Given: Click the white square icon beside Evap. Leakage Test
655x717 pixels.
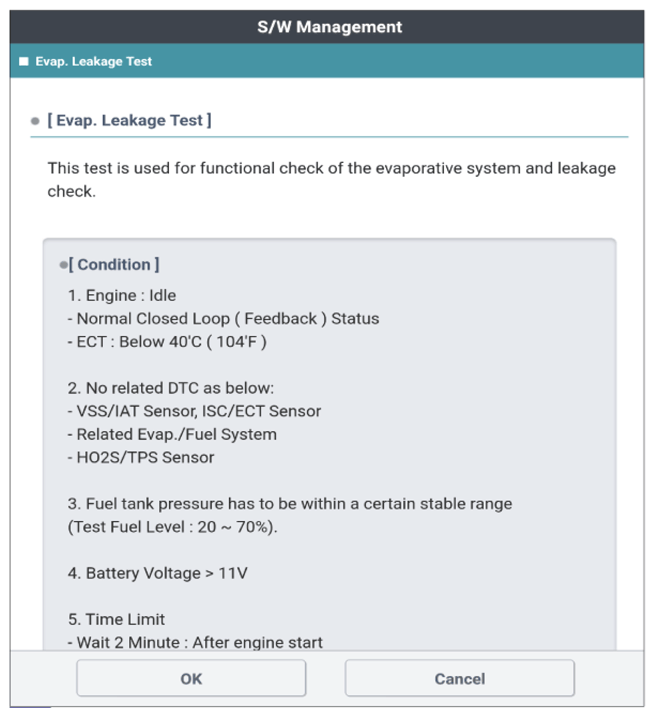Looking at the screenshot, I should (x=24, y=61).
